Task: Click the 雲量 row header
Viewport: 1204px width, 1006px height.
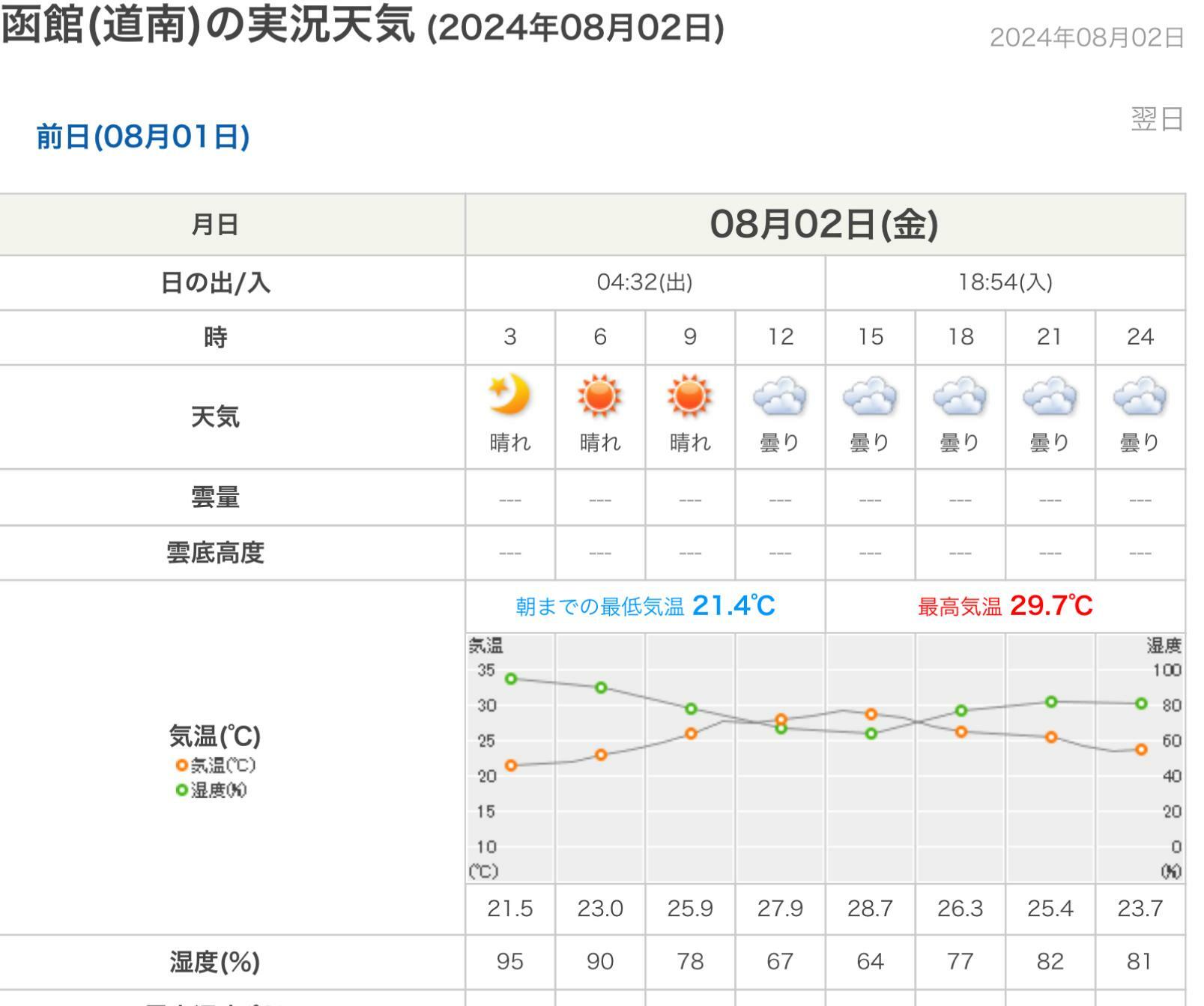Action: point(215,497)
